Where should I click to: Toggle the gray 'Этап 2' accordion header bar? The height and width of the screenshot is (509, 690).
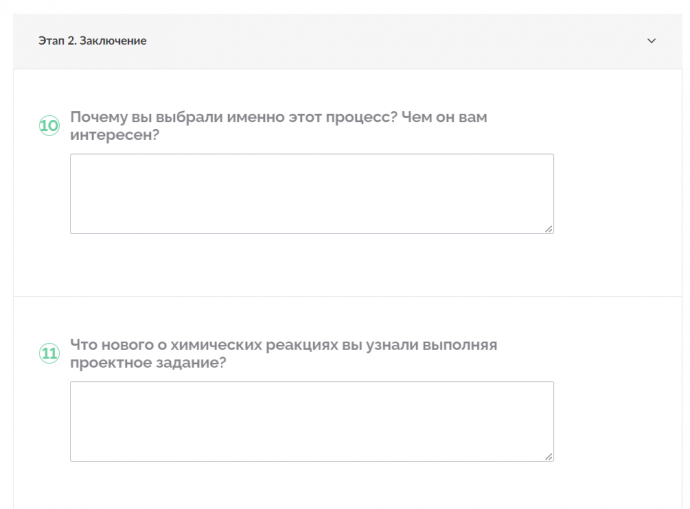pyautogui.click(x=348, y=41)
